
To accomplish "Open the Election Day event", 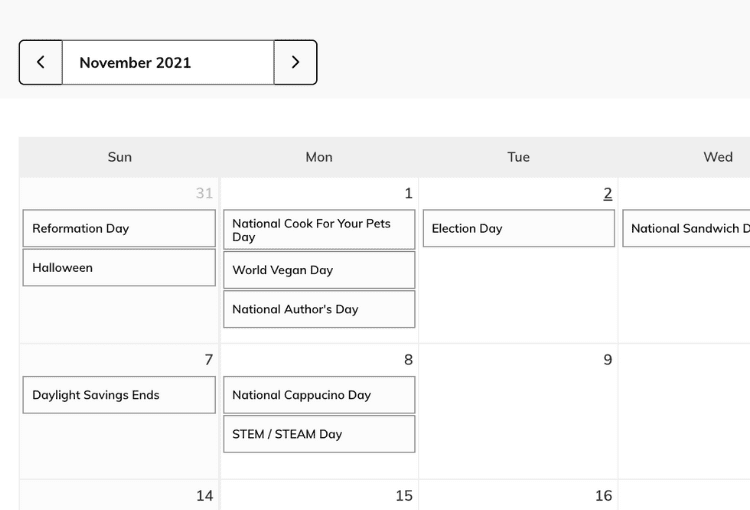I will point(519,228).
